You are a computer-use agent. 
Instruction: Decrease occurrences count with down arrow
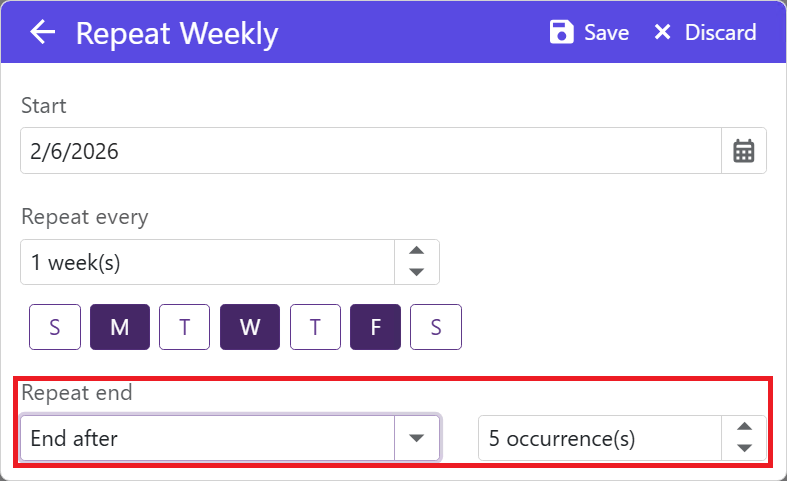(x=744, y=448)
